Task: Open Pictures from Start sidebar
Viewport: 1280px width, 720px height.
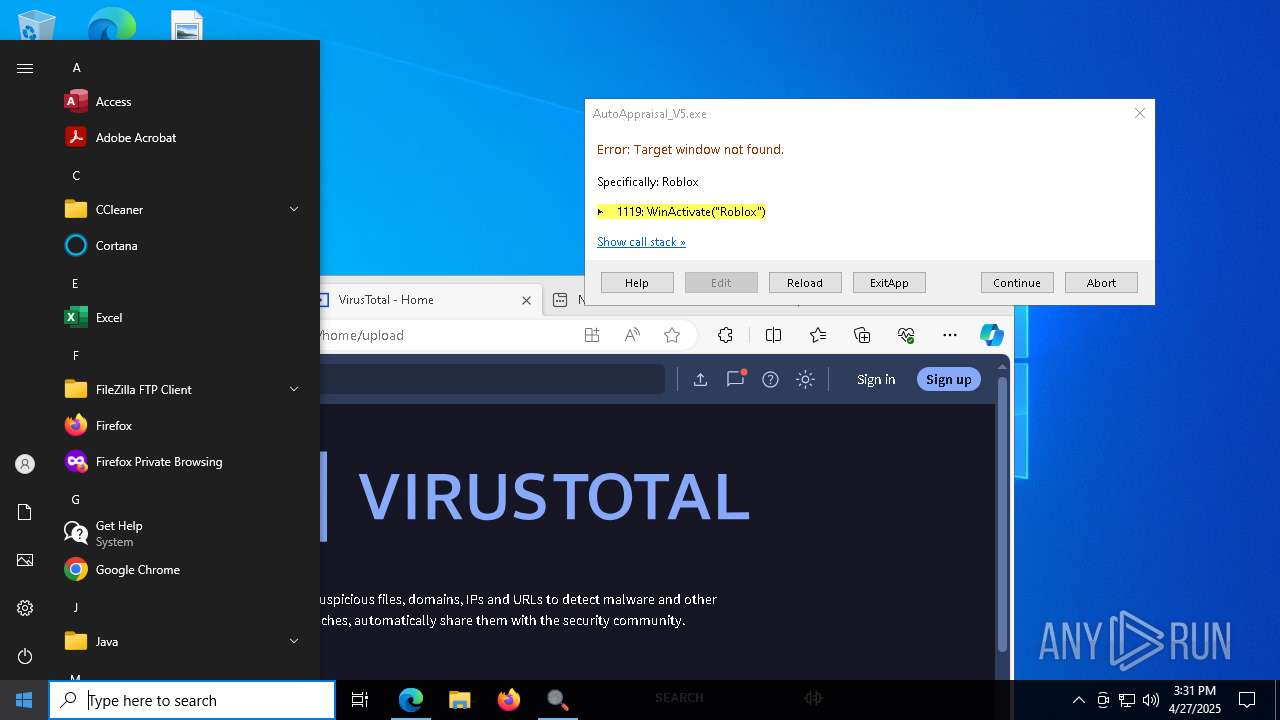Action: (25, 560)
